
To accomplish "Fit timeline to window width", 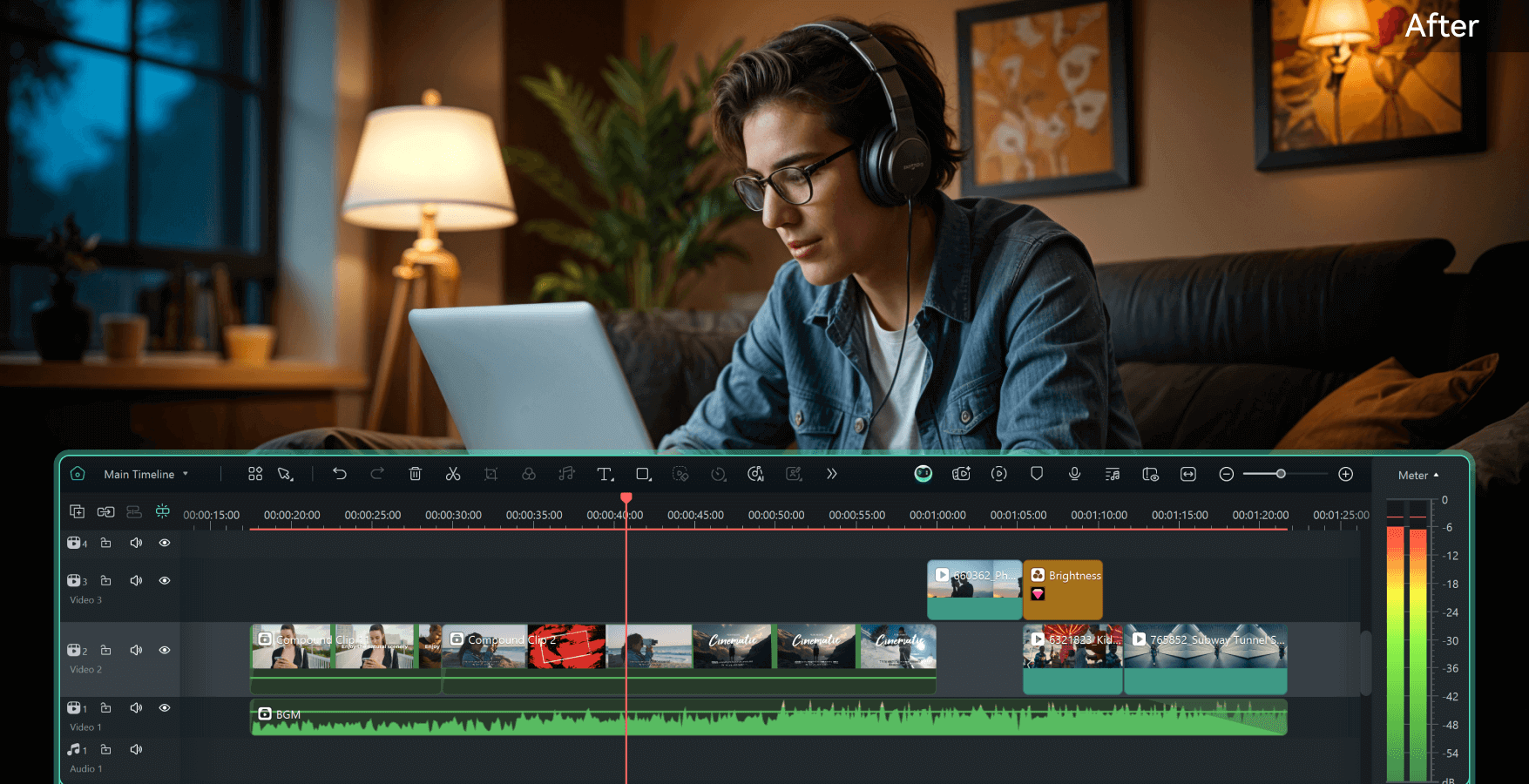I will 1188,474.
